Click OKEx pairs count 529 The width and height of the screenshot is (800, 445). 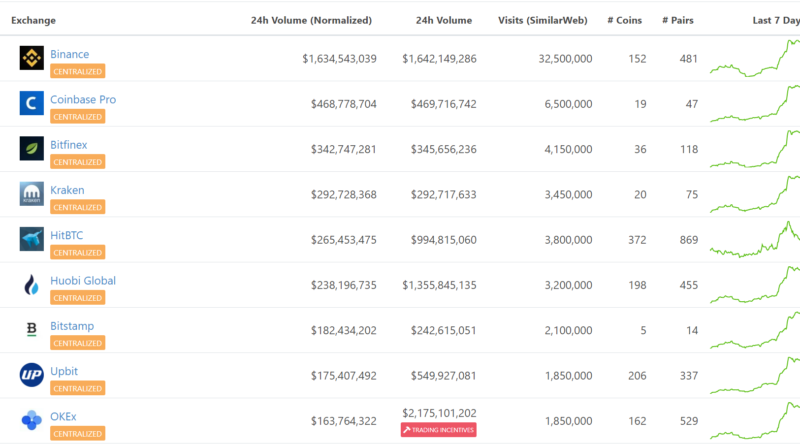(x=689, y=421)
